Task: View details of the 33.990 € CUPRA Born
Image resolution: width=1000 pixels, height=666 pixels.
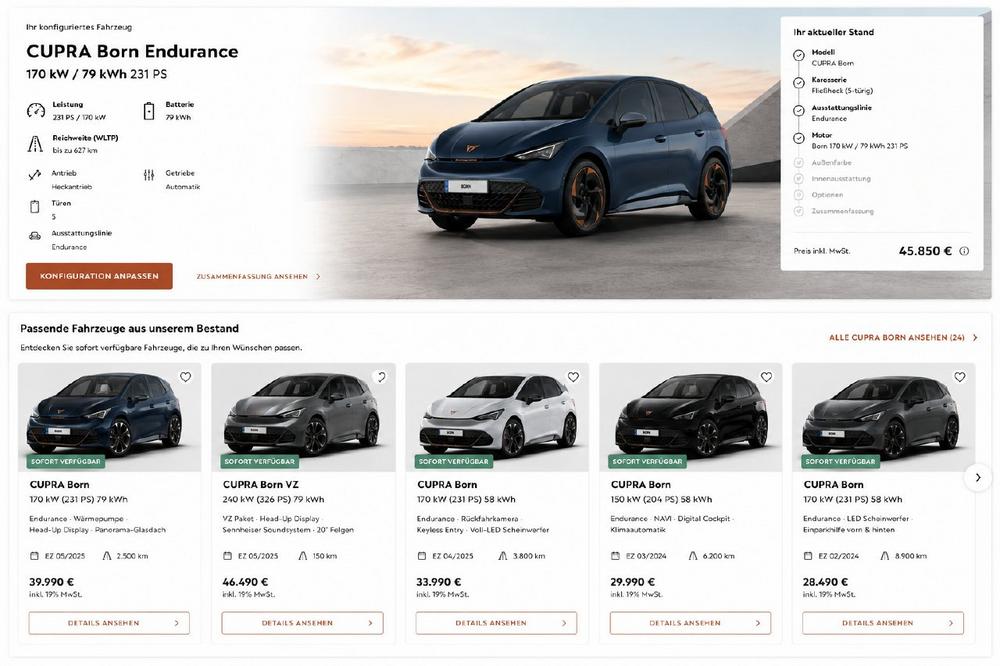Action: 496,623
